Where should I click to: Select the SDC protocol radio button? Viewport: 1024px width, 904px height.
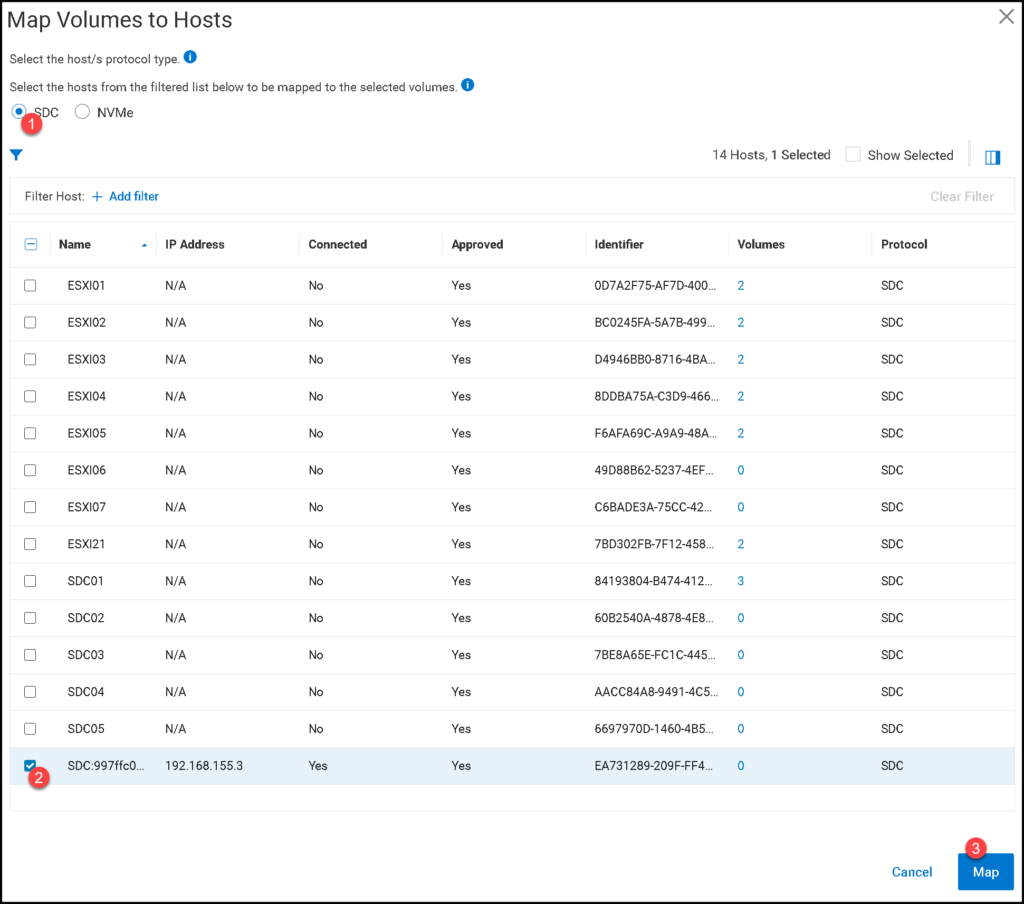pyautogui.click(x=17, y=112)
